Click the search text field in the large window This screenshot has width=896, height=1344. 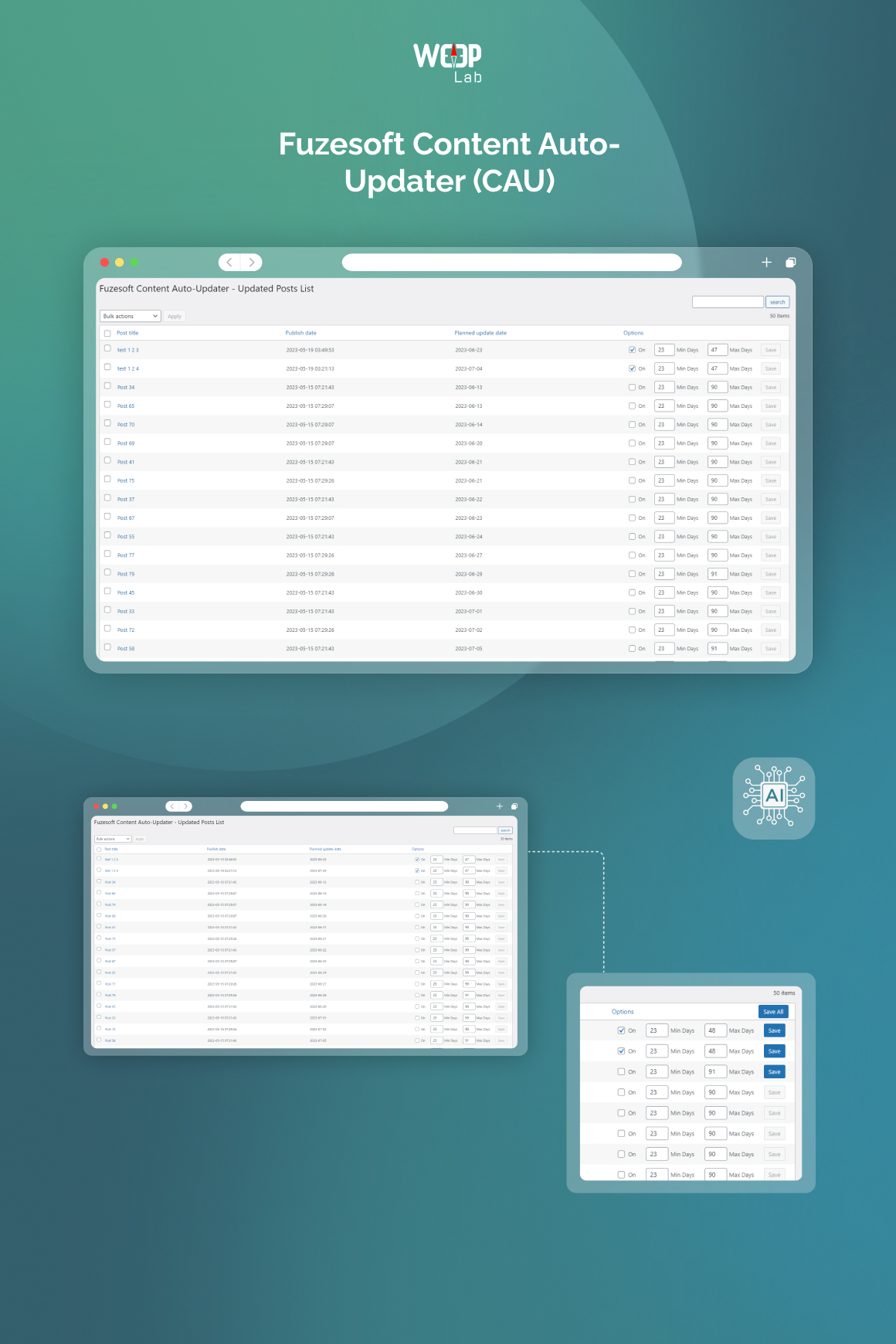click(728, 302)
